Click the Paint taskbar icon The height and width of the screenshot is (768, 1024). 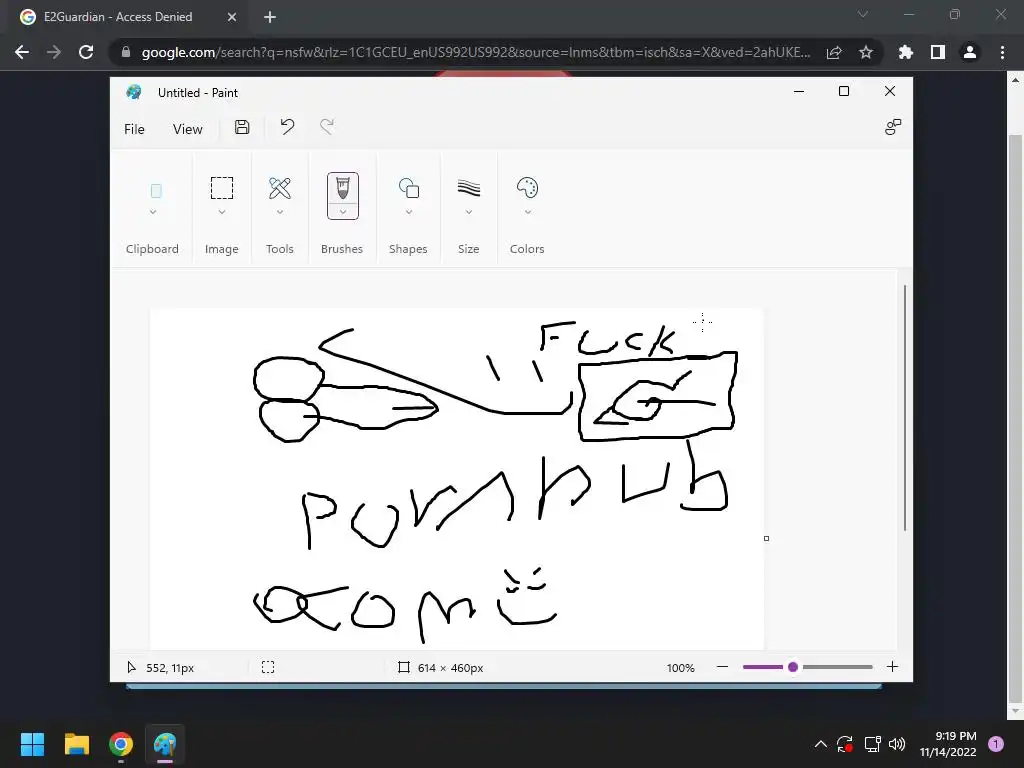coord(165,744)
